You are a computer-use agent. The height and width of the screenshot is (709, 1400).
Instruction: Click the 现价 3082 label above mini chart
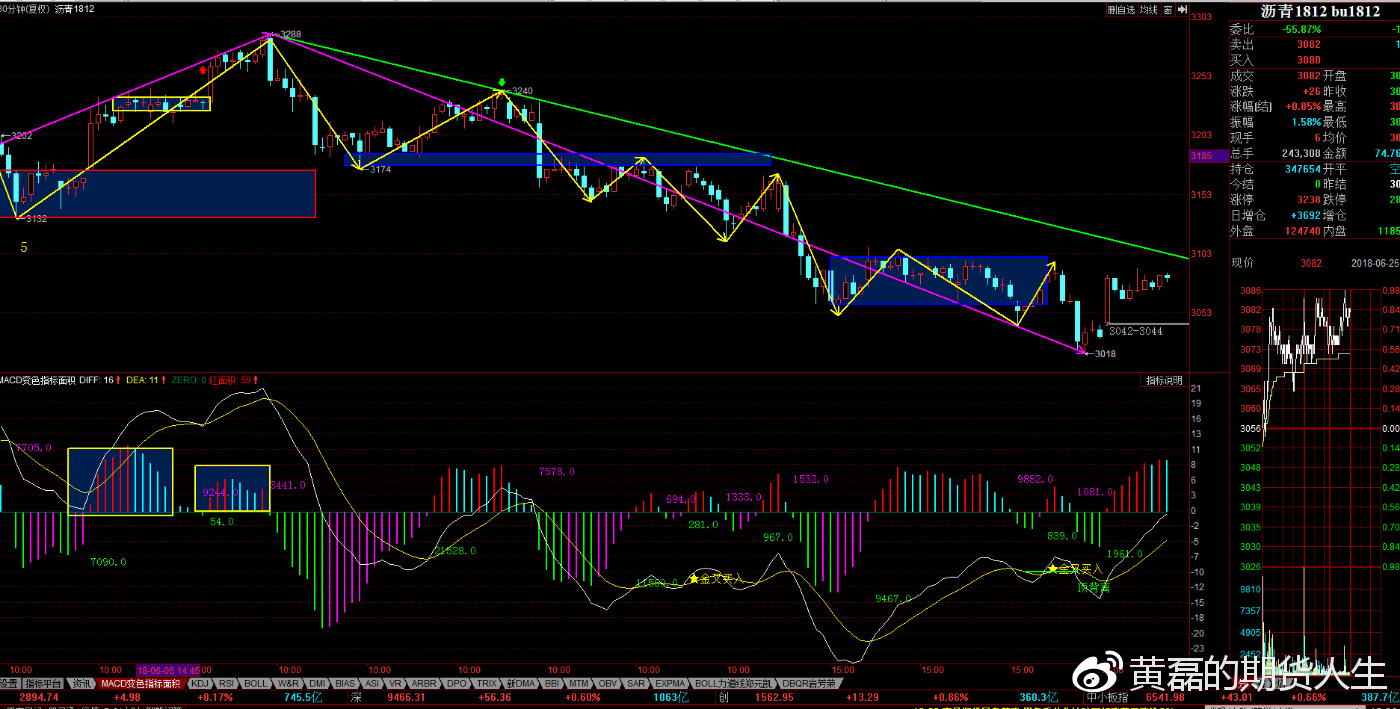(1311, 263)
